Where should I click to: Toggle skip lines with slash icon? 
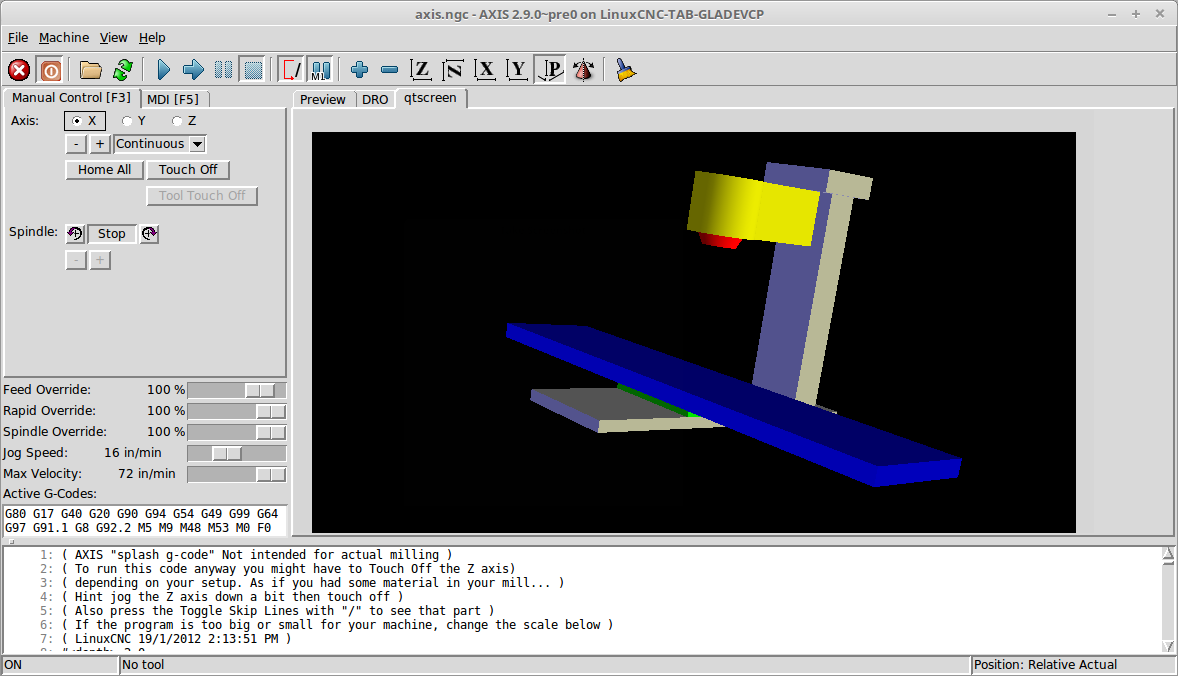[x=291, y=70]
